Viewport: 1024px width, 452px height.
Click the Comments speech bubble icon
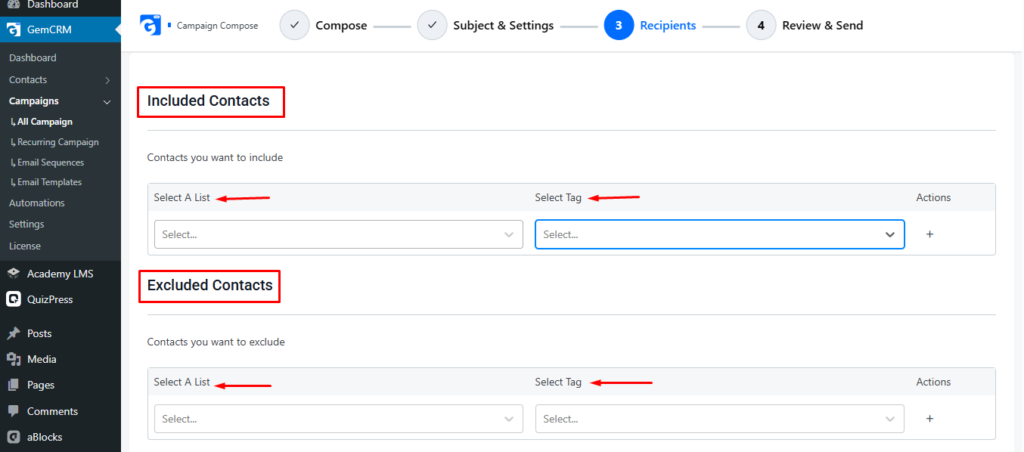(13, 412)
